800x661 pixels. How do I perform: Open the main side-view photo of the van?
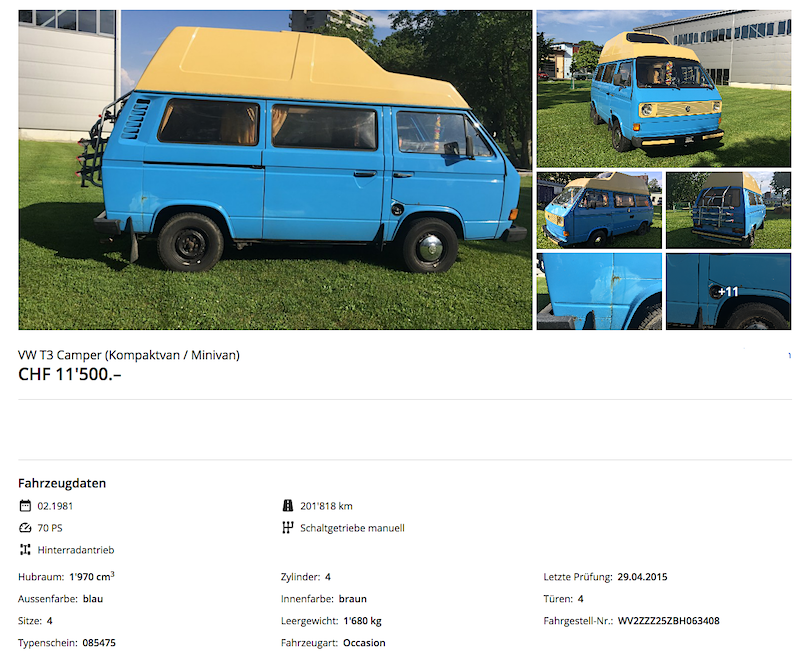275,170
